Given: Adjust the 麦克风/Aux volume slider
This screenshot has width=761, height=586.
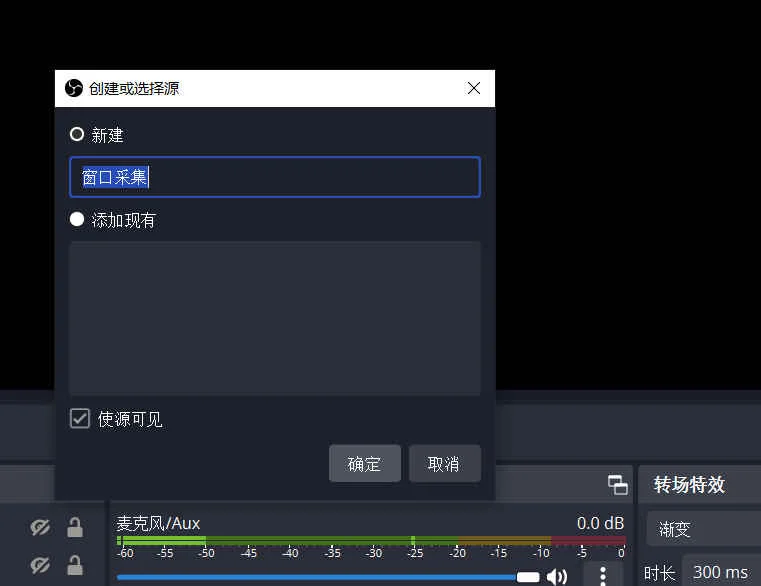Looking at the screenshot, I should [x=328, y=577].
